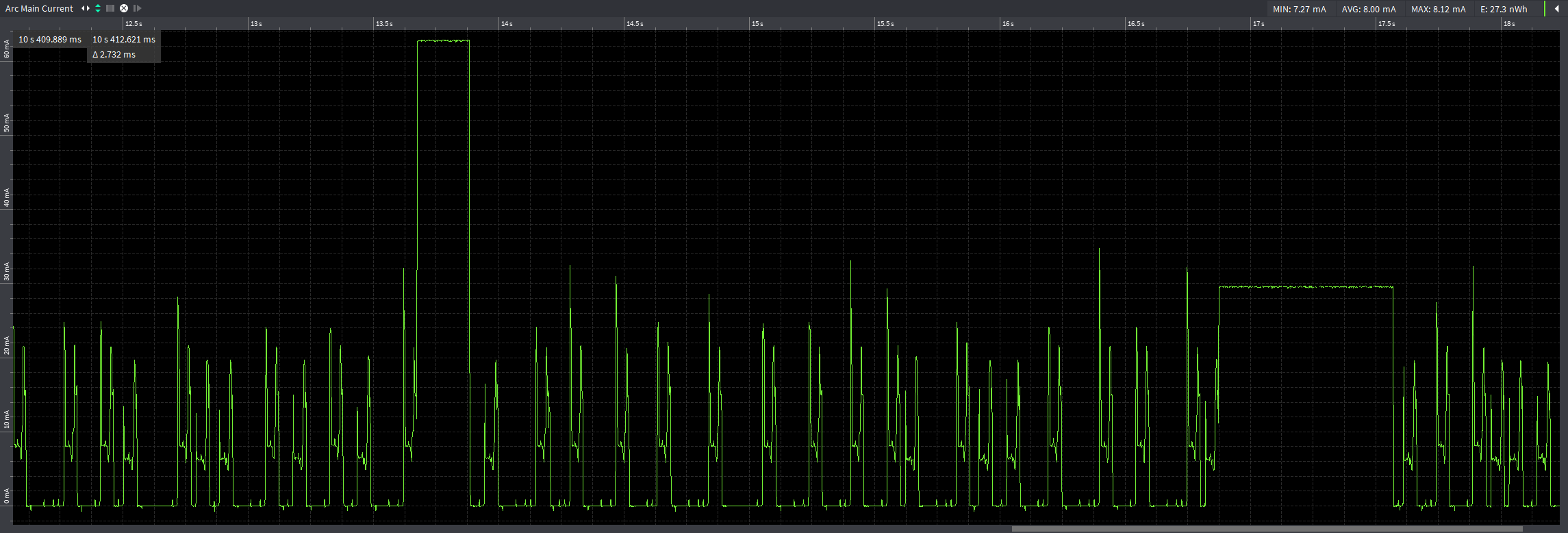Click the 17.5 s mark on time ruler

pyautogui.click(x=1387, y=23)
